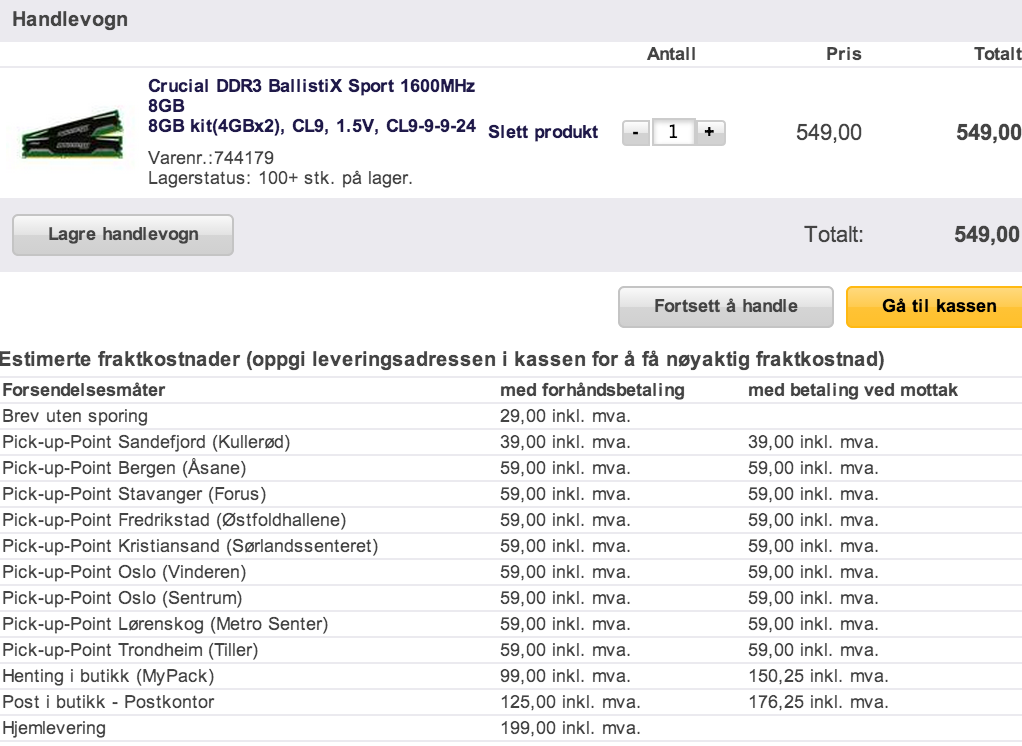Screen dimensions: 1022x746
Task: Increase quantity with the plus button
Action: point(710,133)
